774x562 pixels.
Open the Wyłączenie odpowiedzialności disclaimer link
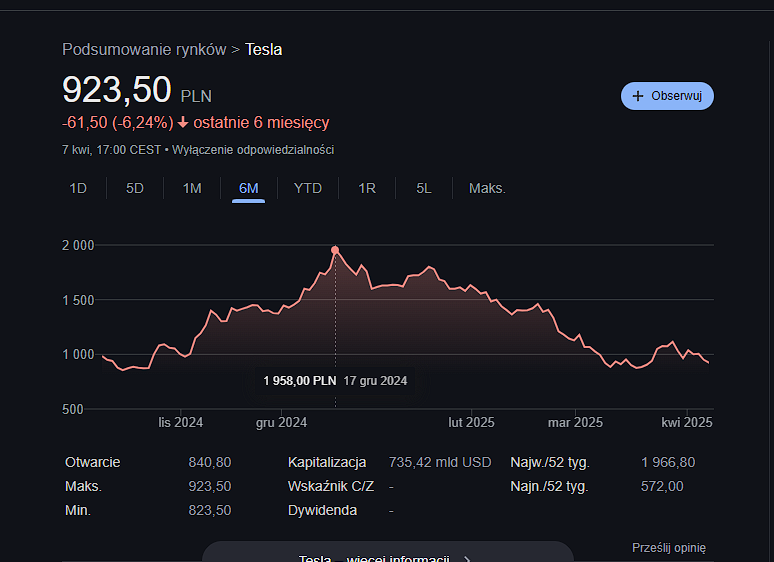253,150
